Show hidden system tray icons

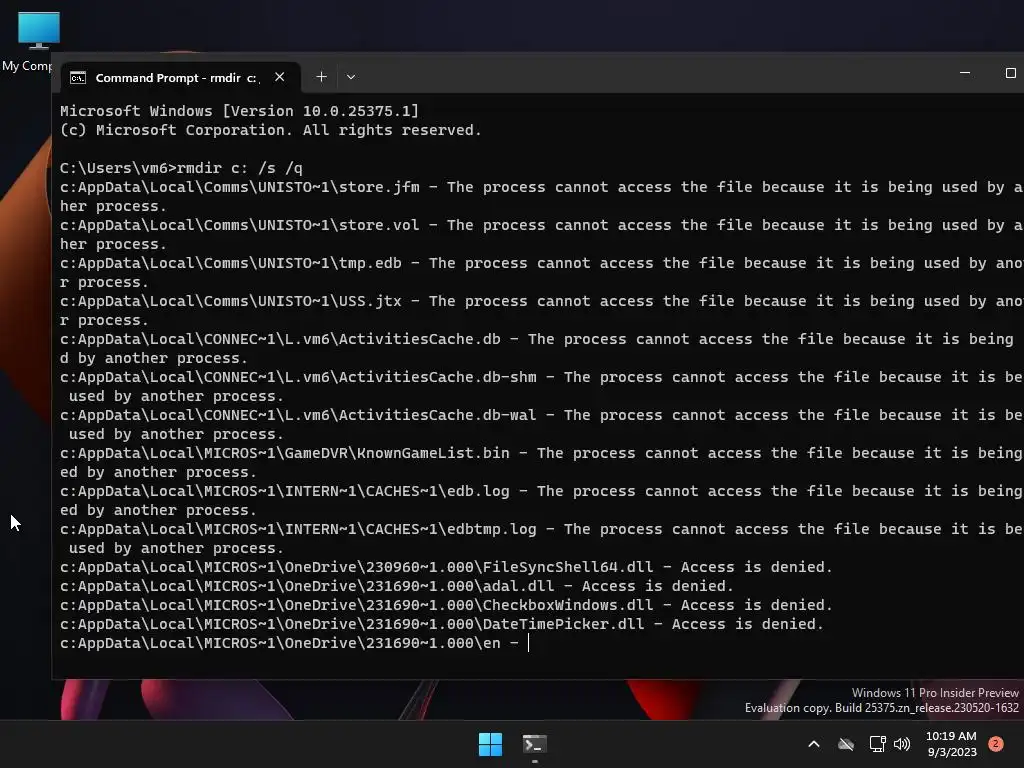[x=814, y=744]
